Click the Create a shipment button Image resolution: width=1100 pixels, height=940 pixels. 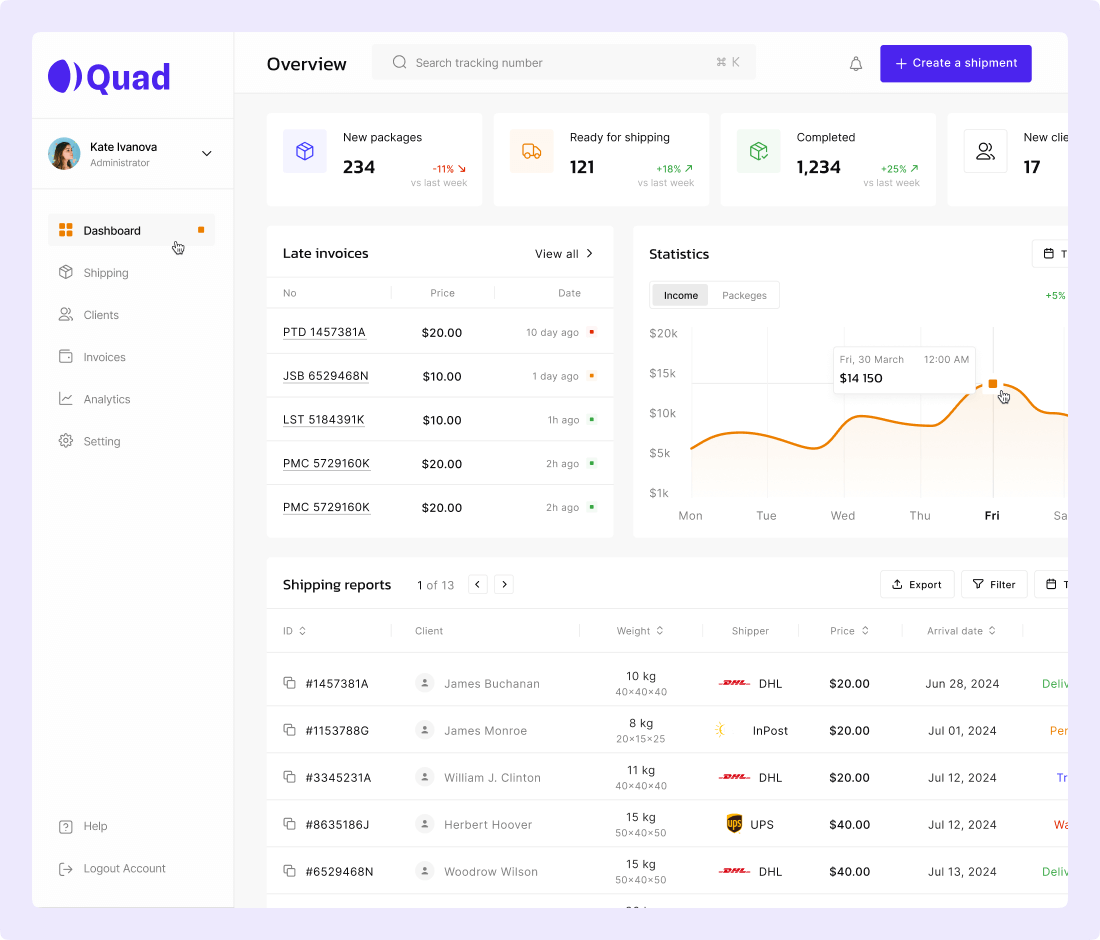(x=955, y=63)
